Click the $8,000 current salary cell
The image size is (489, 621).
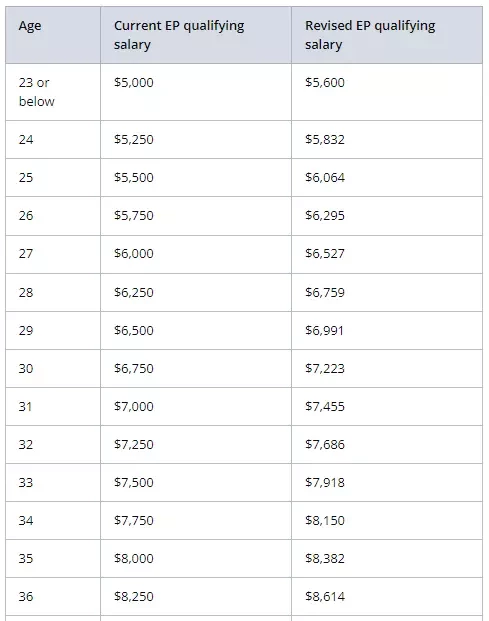pos(196,558)
